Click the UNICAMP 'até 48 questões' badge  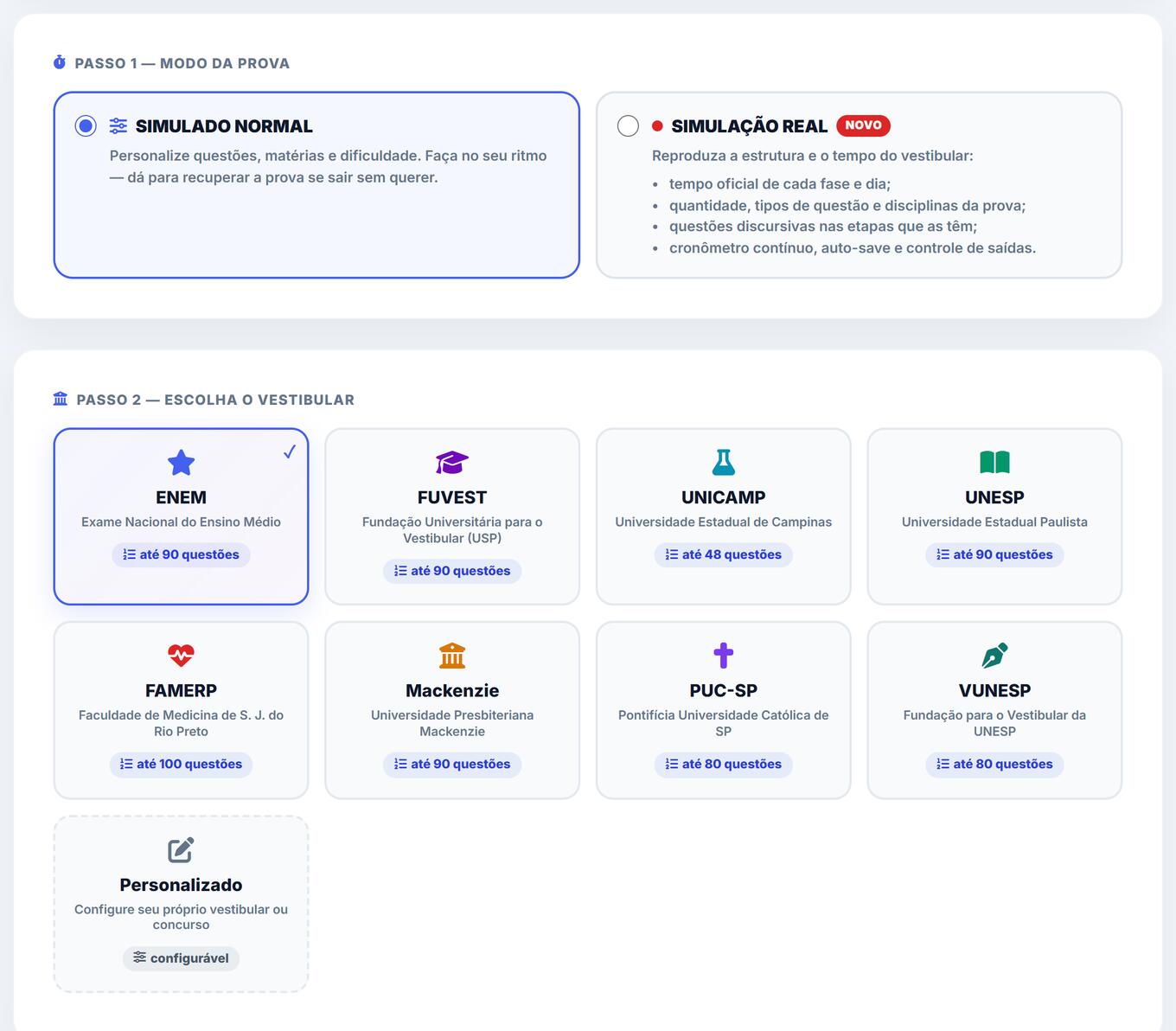(724, 554)
